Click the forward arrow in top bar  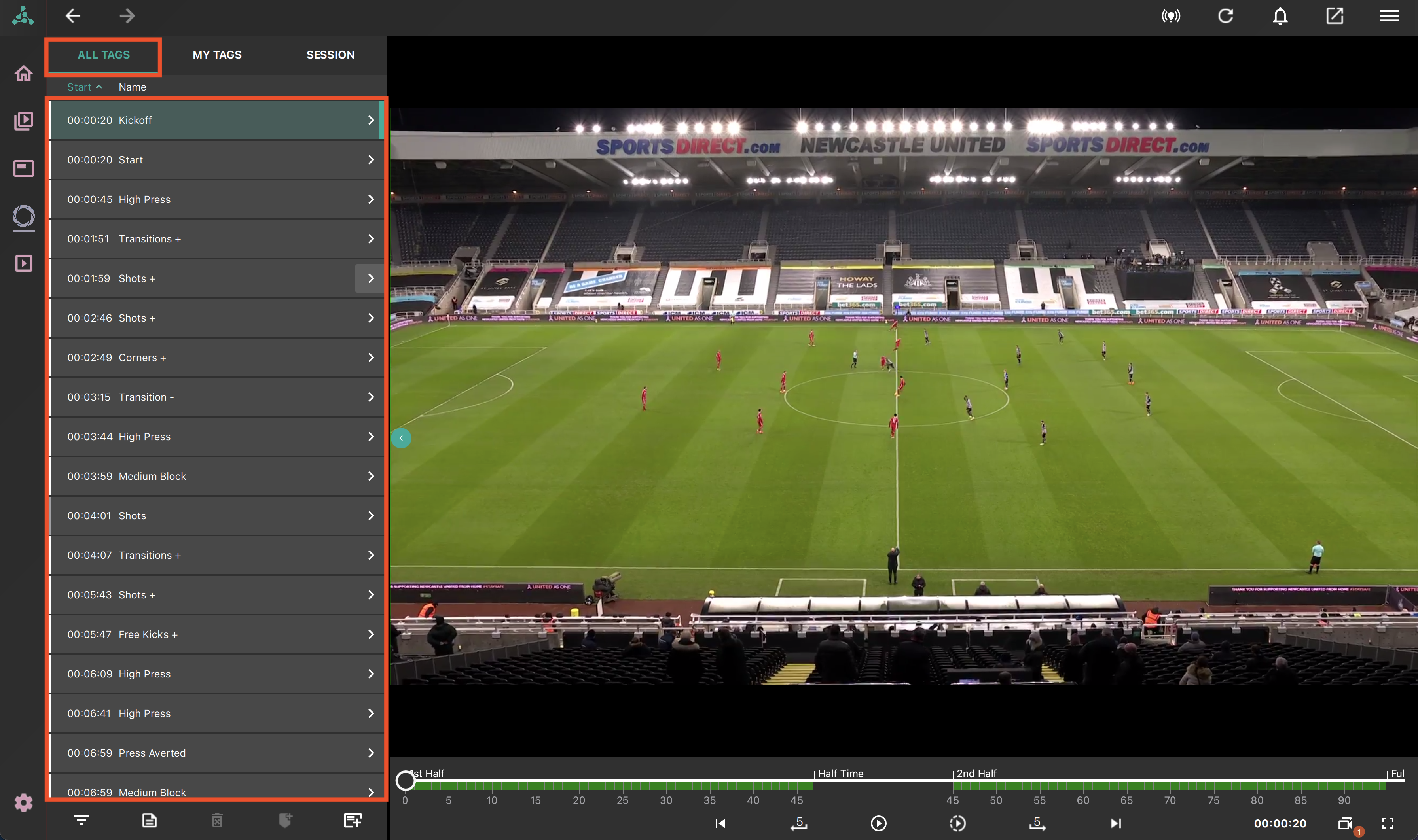127,16
